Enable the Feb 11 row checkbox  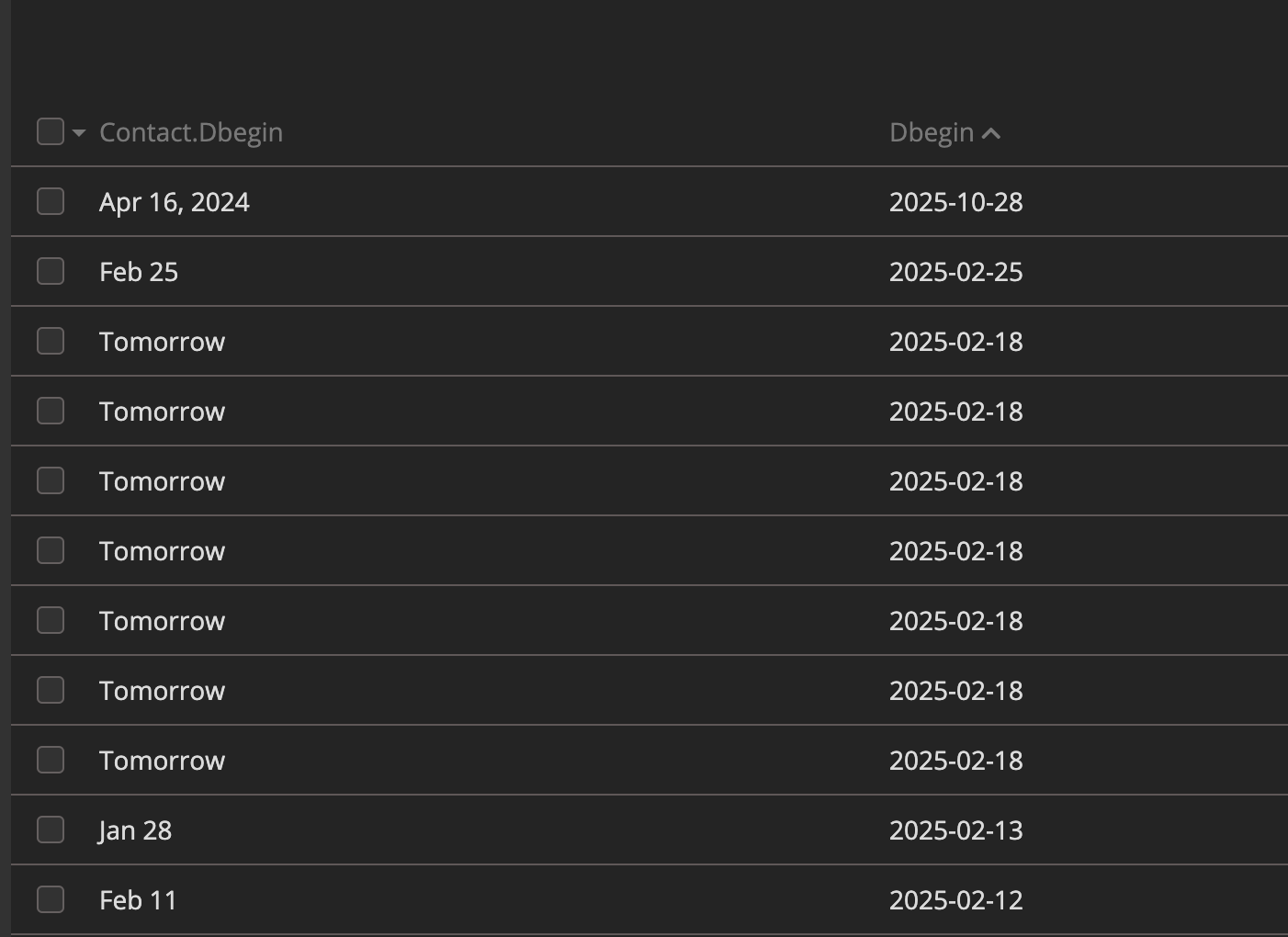(51, 899)
